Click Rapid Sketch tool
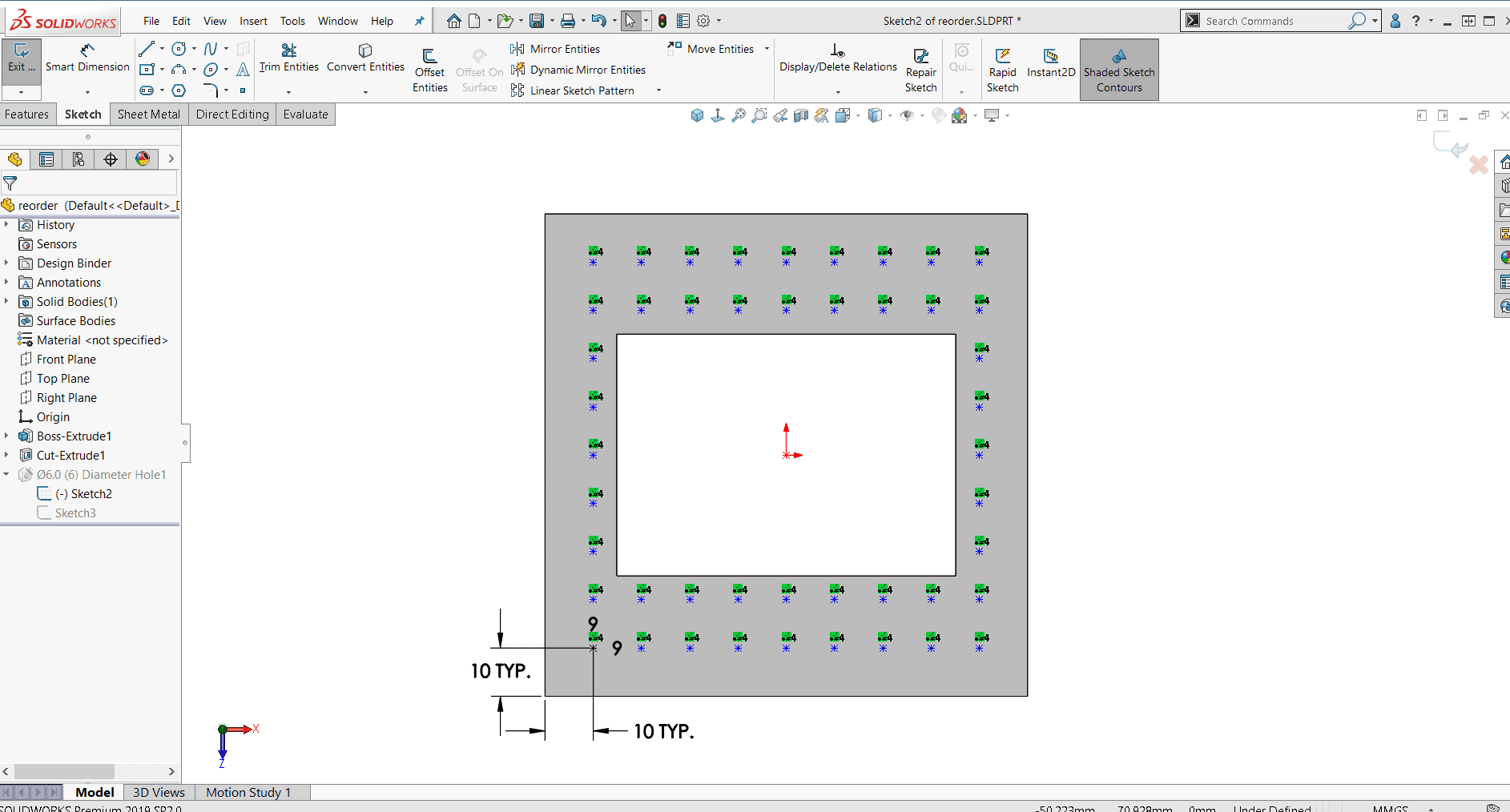 1003,70
